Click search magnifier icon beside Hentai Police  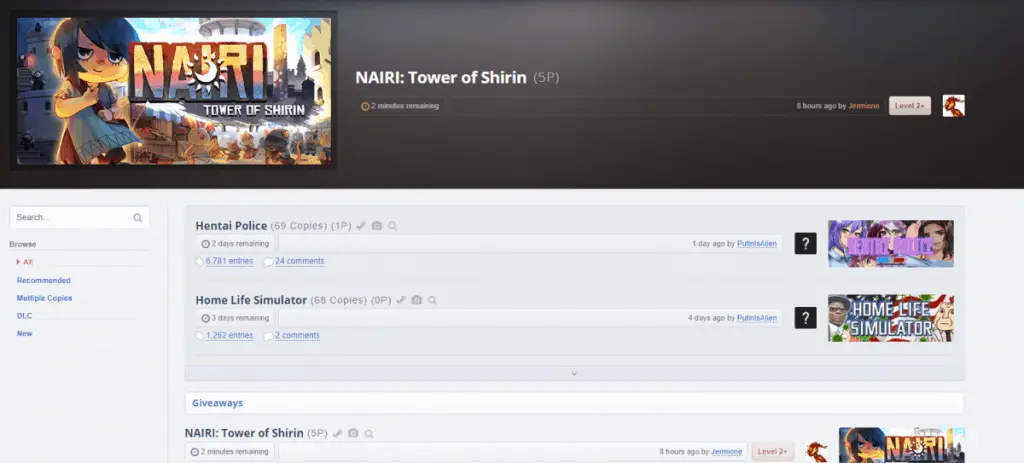[x=392, y=226]
